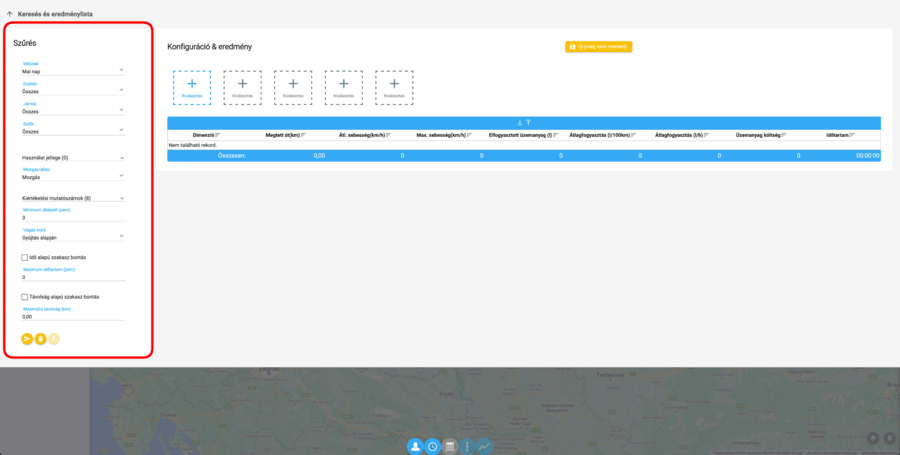
Task: Open the Vágás mód dropdown
Action: [72, 238]
